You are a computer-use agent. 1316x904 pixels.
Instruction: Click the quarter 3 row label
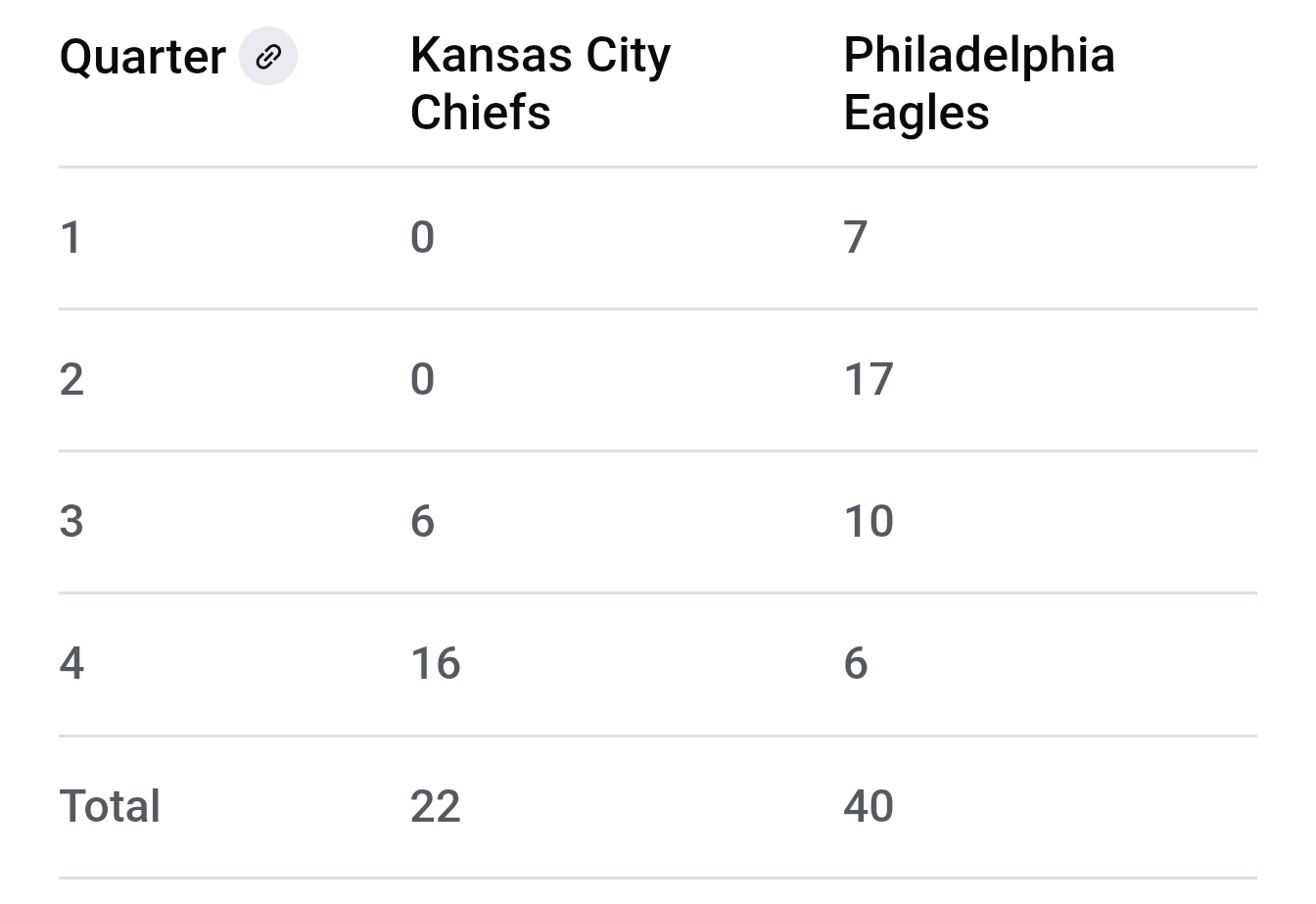(71, 522)
